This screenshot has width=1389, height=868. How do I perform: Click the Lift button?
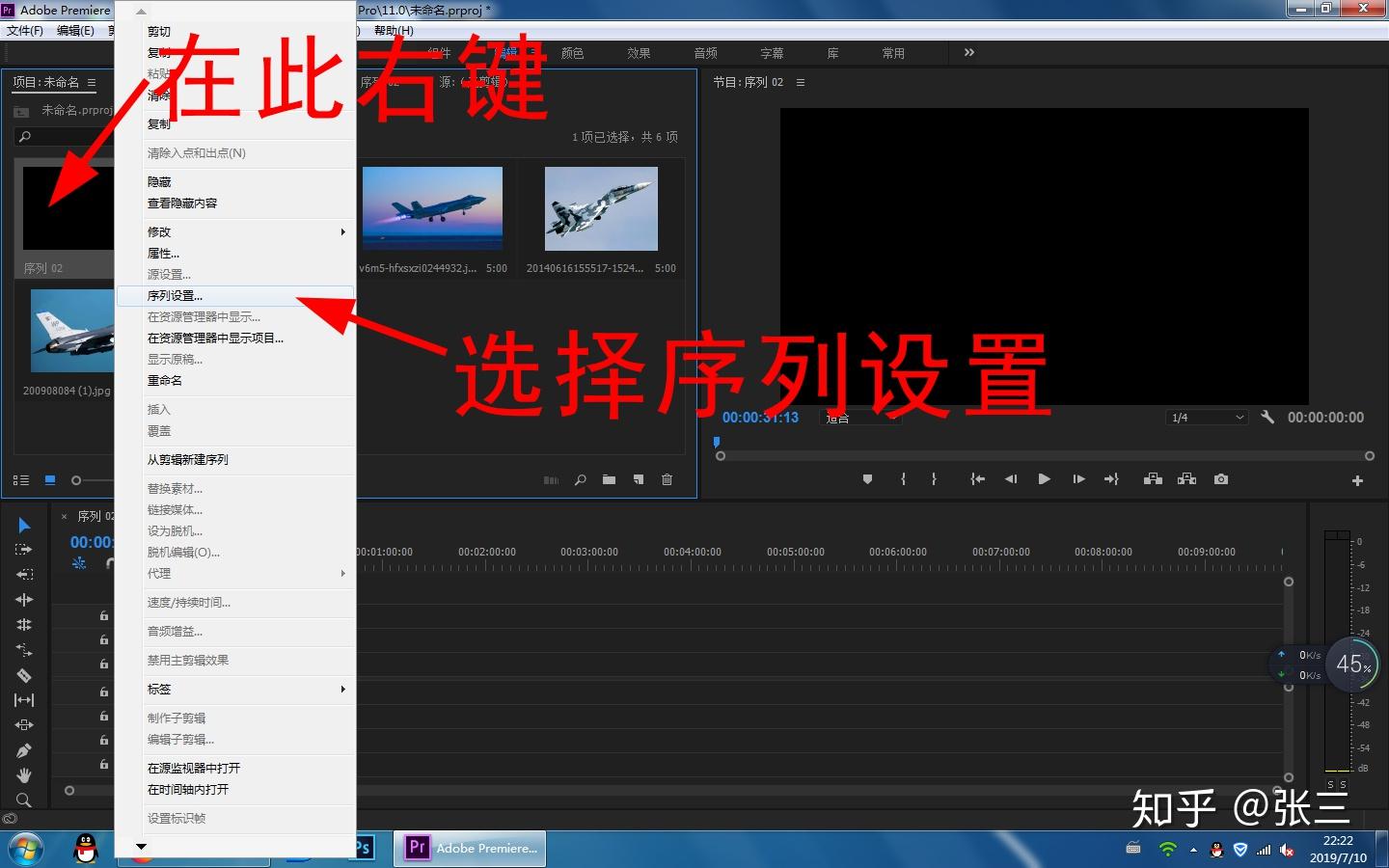pyautogui.click(x=1153, y=479)
